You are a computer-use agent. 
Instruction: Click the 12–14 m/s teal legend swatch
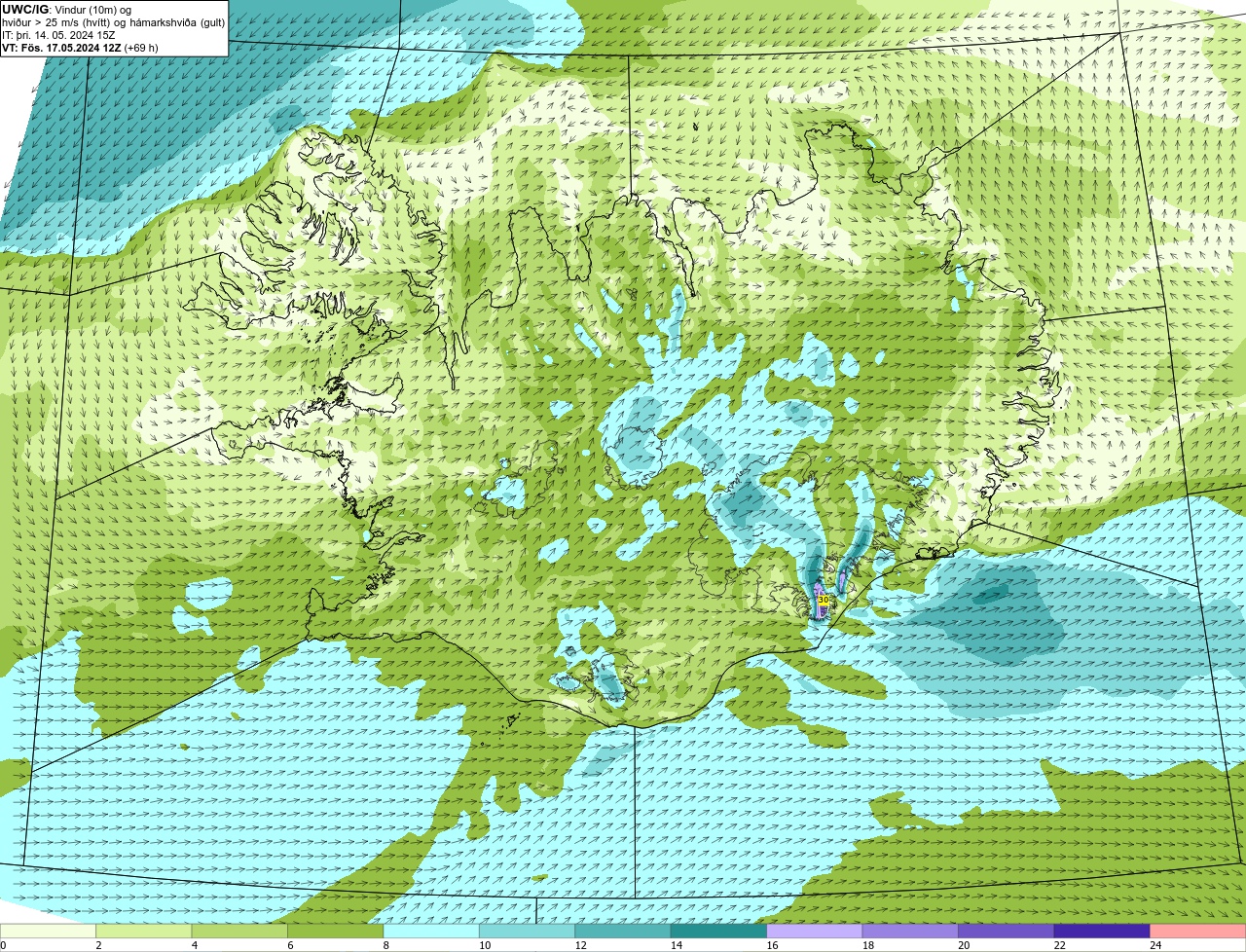coord(623,932)
